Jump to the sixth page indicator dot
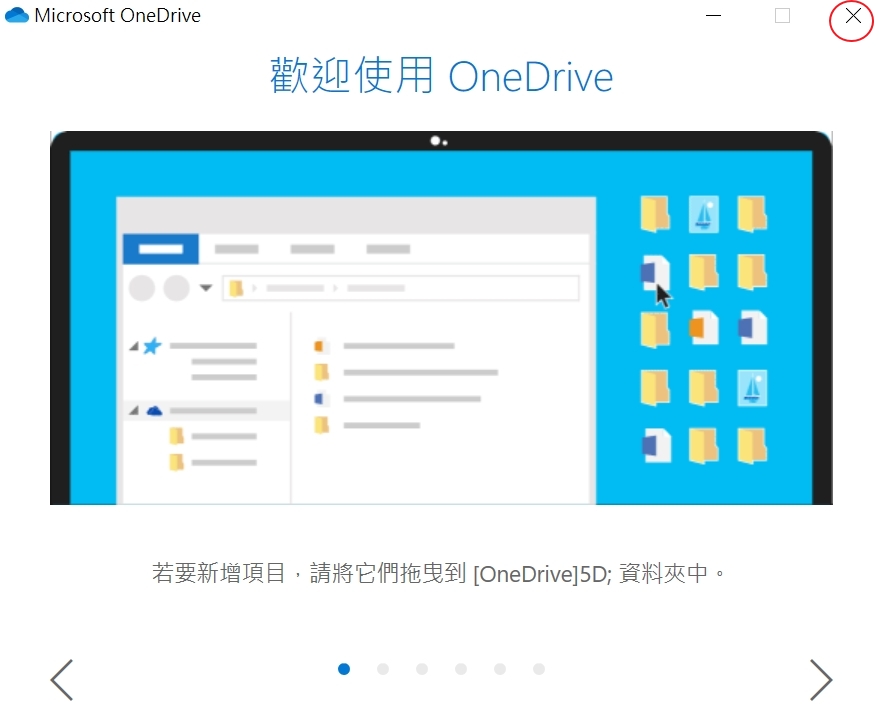Viewport: 881px width, 719px height. coord(539,669)
